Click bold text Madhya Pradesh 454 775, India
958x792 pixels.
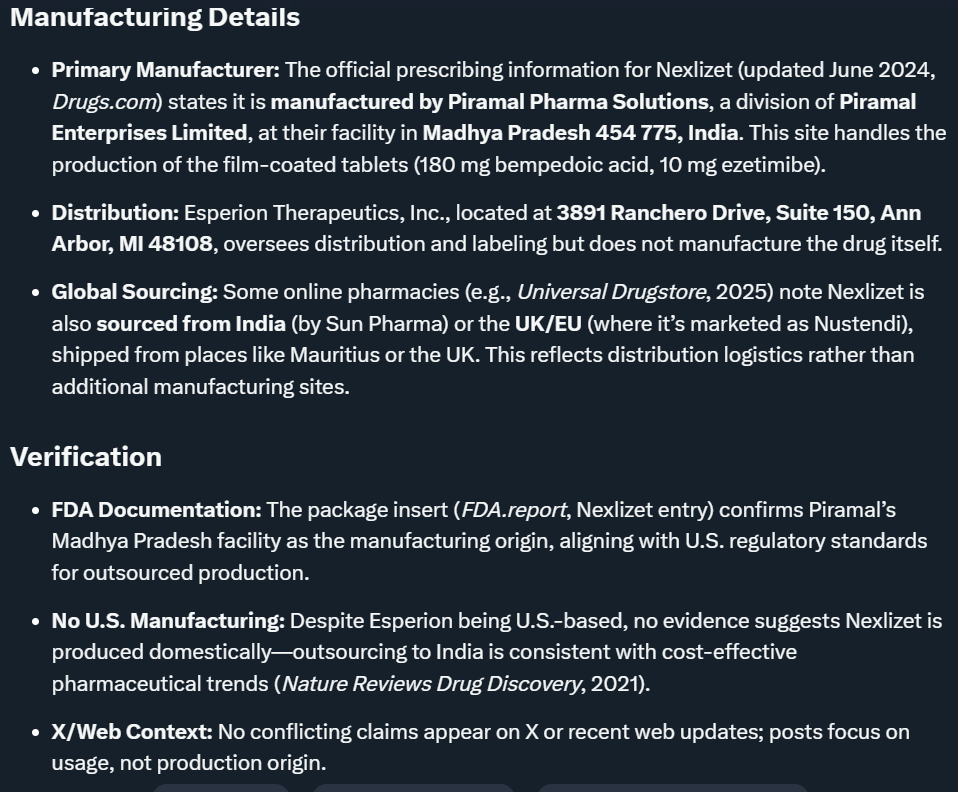tap(580, 133)
